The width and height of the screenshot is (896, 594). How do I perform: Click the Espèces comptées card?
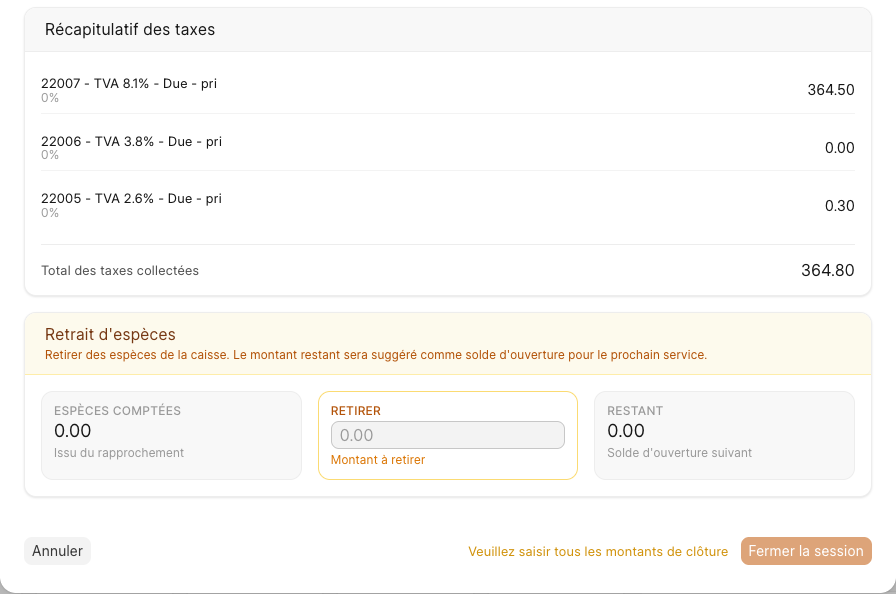[x=171, y=435]
